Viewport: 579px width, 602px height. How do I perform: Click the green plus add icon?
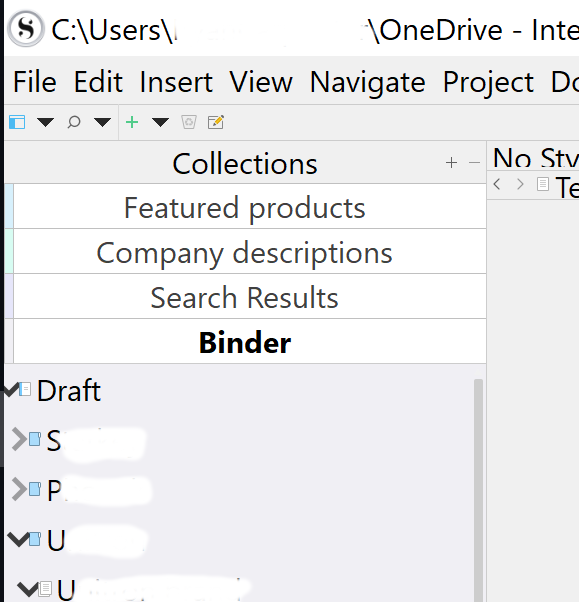[132, 122]
